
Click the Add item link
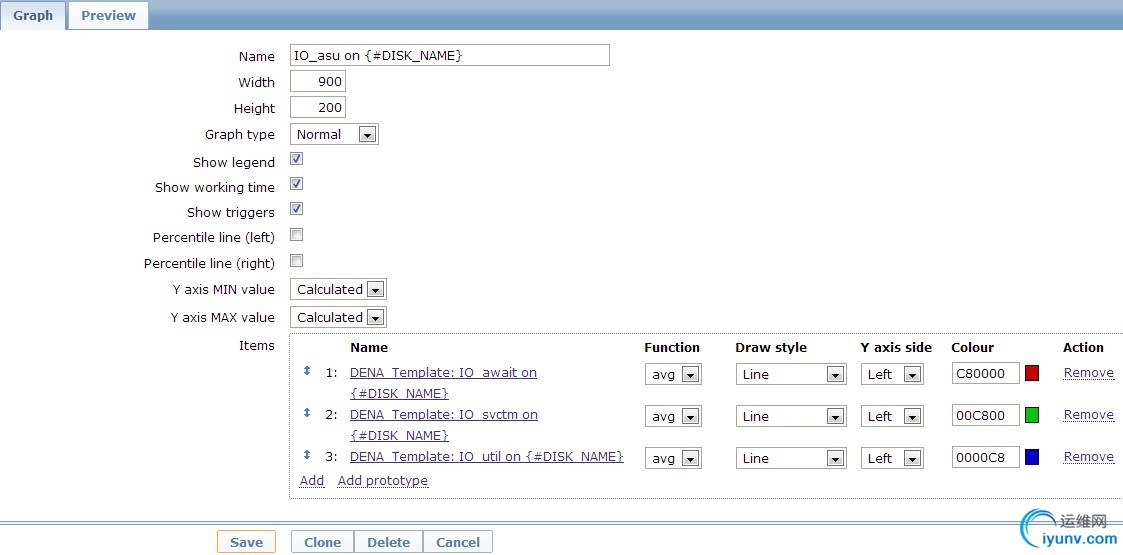click(x=312, y=480)
